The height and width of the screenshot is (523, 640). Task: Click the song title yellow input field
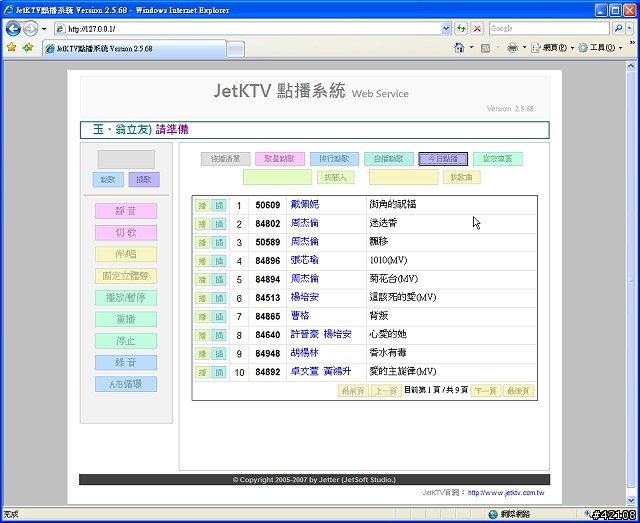pos(404,177)
